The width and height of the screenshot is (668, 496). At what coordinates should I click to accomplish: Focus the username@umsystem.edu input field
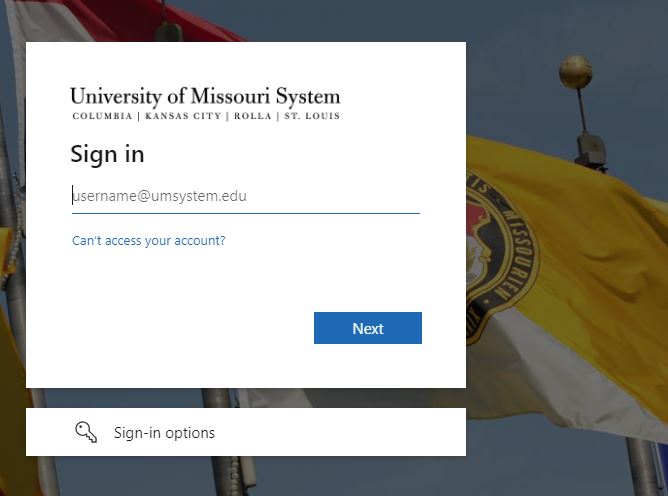pyautogui.click(x=246, y=196)
